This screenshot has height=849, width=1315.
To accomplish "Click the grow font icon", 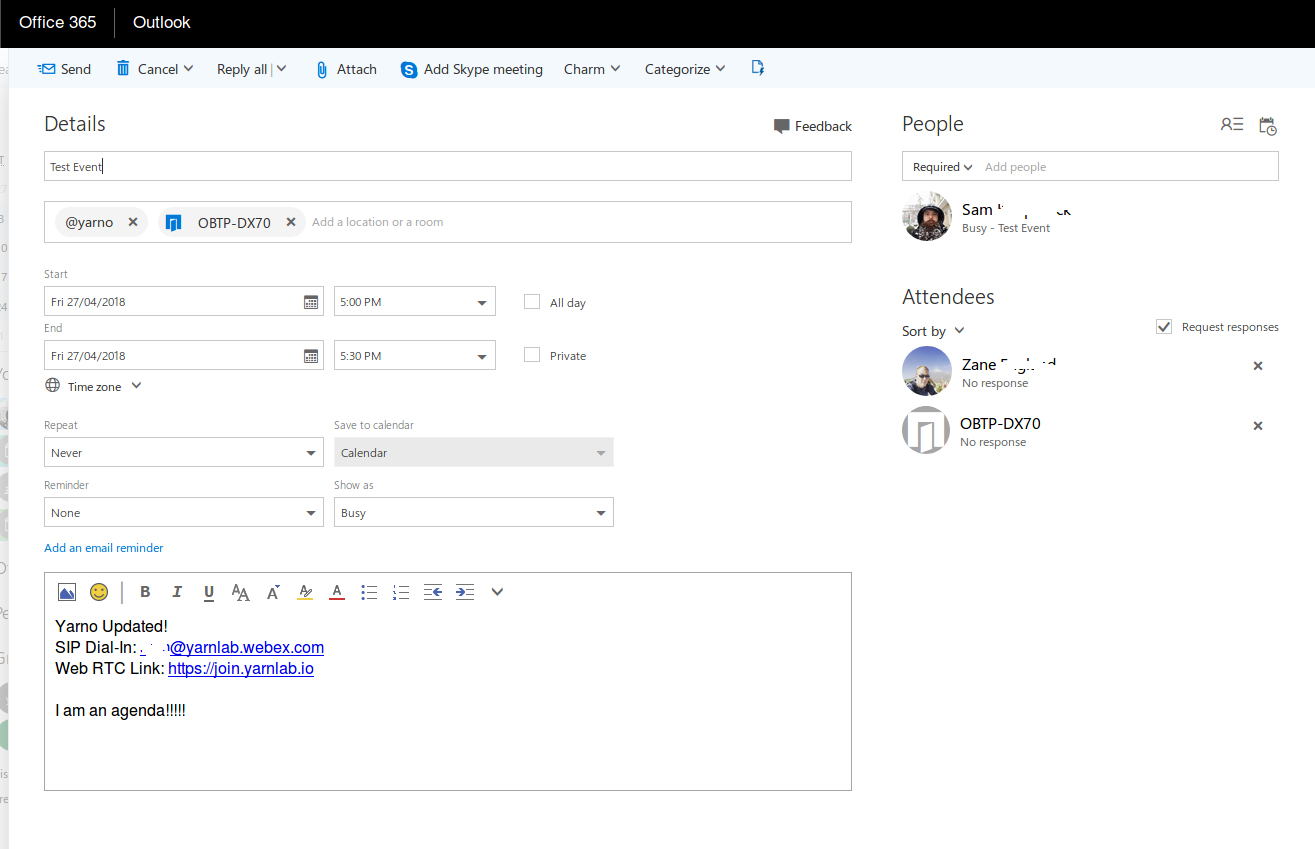I will click(273, 592).
